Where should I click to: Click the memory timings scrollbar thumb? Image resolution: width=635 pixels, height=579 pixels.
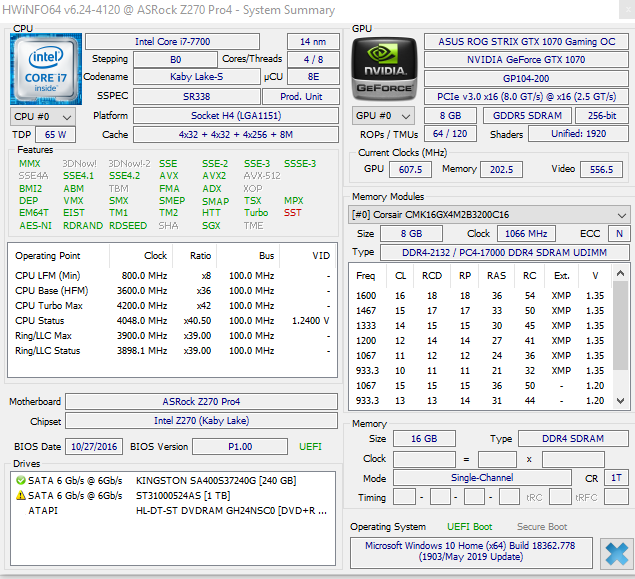click(x=620, y=326)
